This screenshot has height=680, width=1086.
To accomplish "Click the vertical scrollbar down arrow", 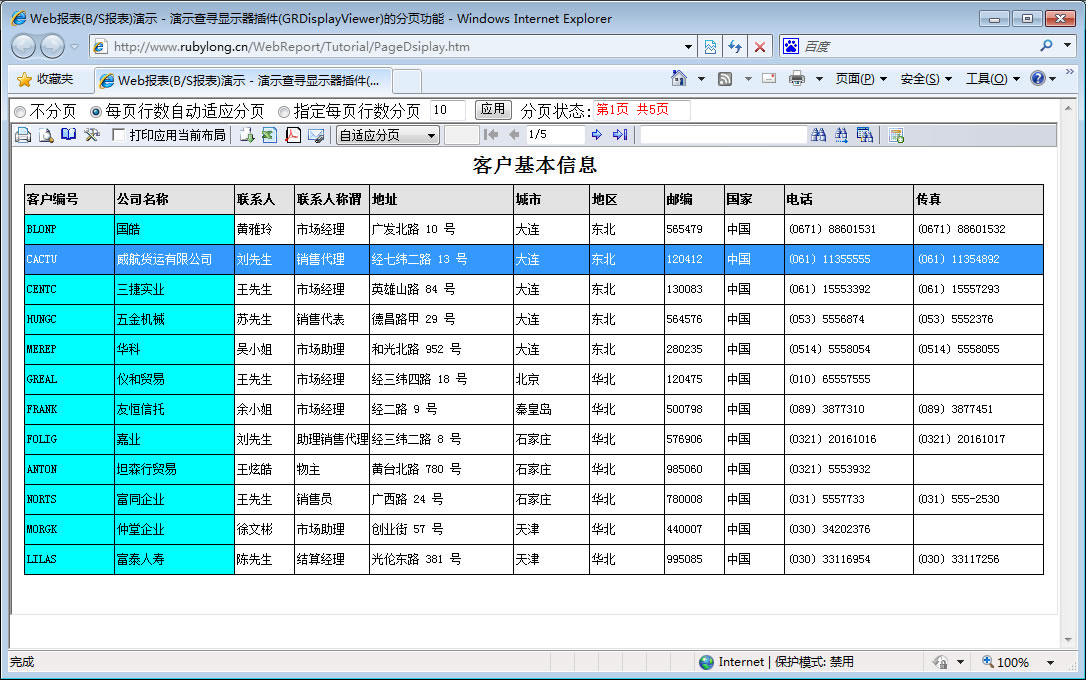I will pyautogui.click(x=1067, y=639).
